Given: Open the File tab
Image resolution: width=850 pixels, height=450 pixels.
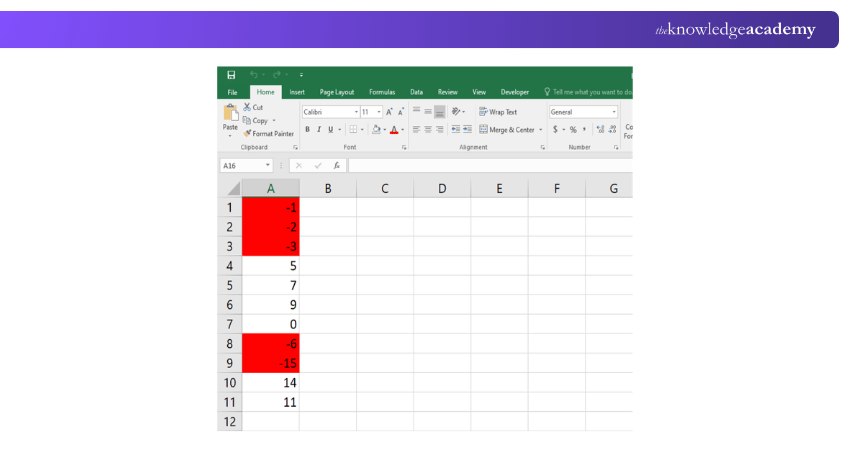Looking at the screenshot, I should [x=233, y=92].
